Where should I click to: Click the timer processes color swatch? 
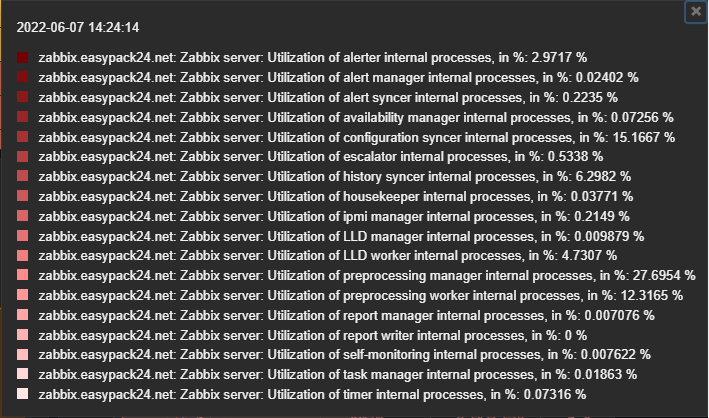[x=24, y=394]
